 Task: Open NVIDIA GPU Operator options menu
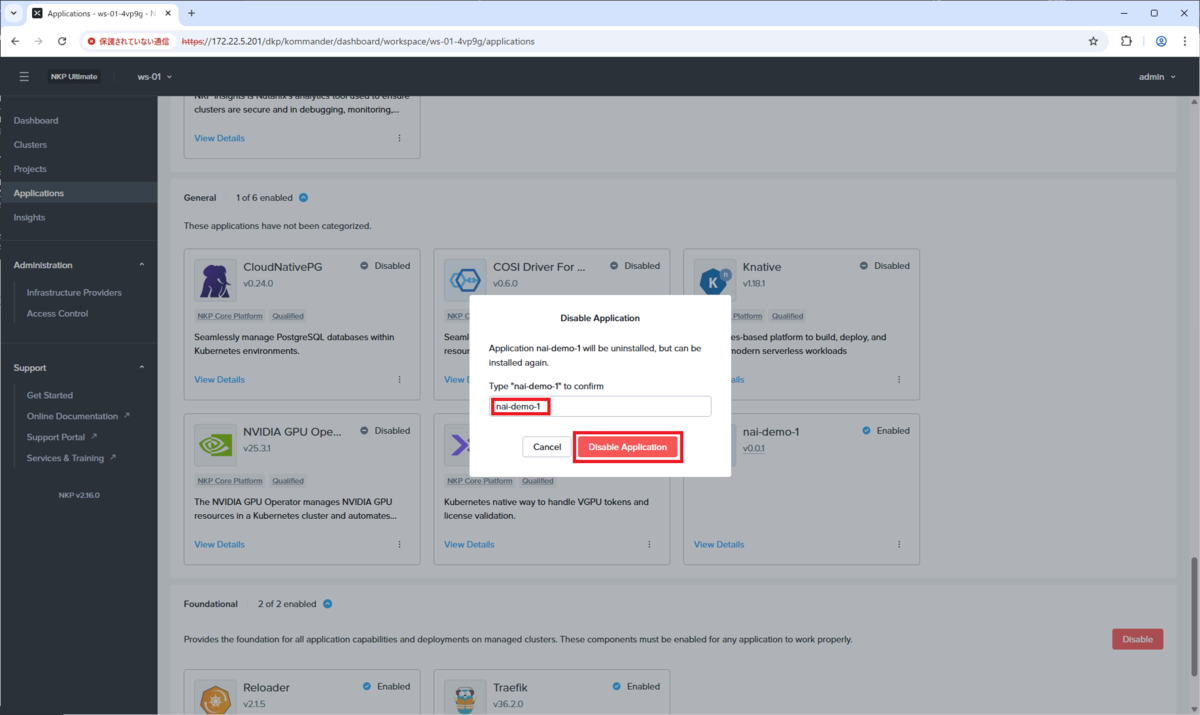coord(399,545)
